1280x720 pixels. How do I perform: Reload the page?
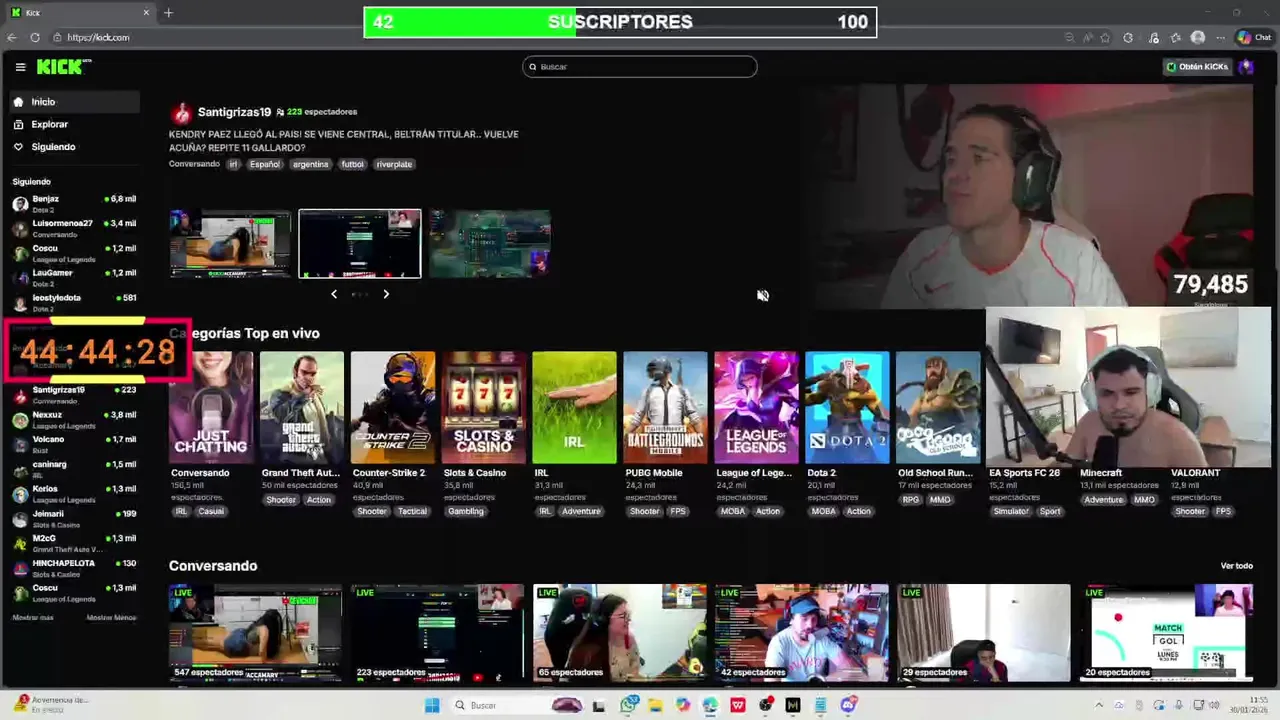[35, 37]
